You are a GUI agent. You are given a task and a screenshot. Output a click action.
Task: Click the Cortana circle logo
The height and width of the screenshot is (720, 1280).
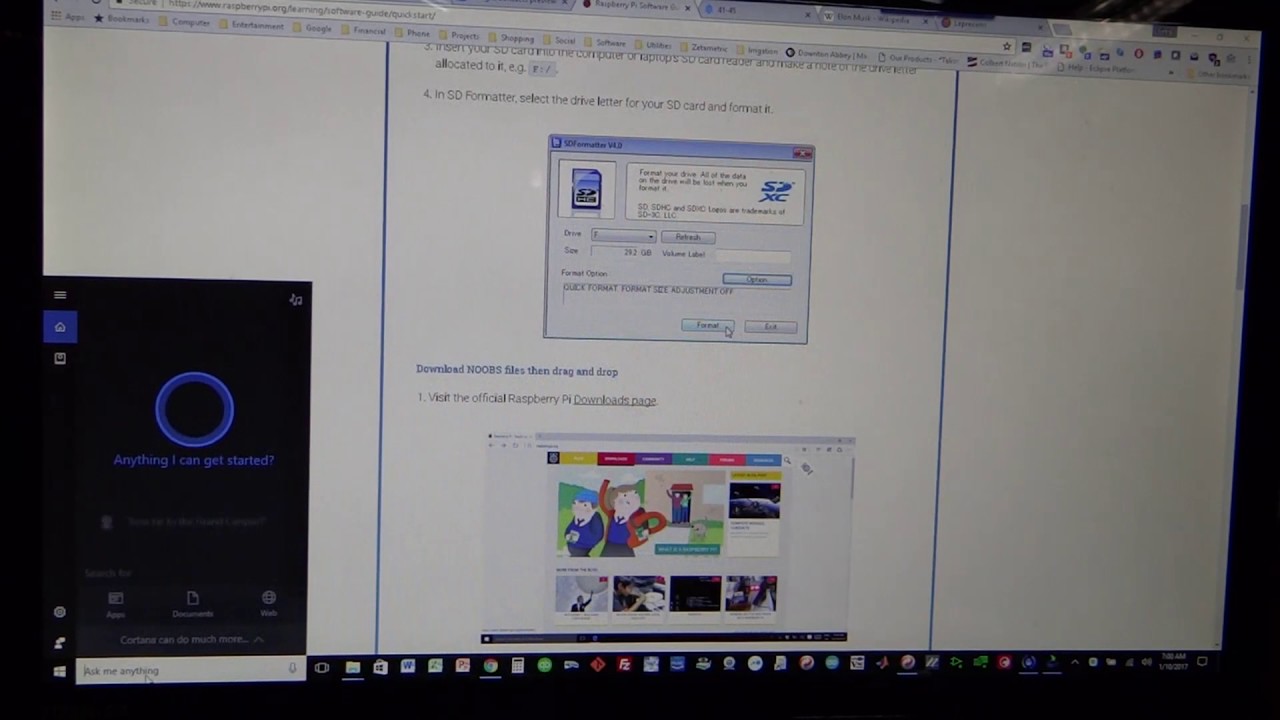[194, 408]
